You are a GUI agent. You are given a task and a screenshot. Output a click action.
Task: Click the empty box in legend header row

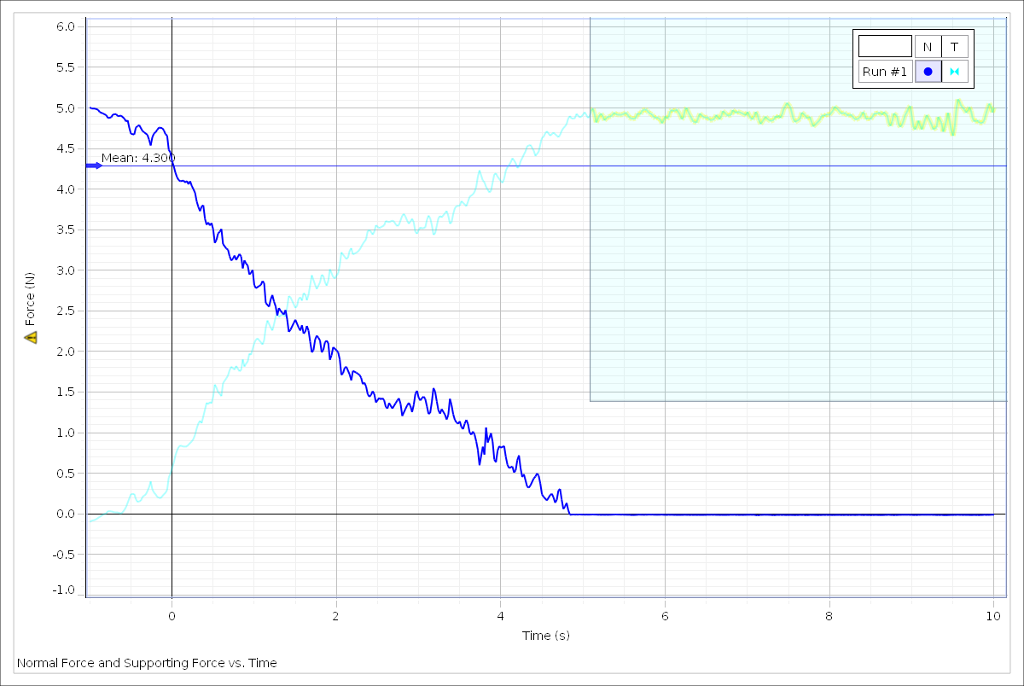[885, 45]
